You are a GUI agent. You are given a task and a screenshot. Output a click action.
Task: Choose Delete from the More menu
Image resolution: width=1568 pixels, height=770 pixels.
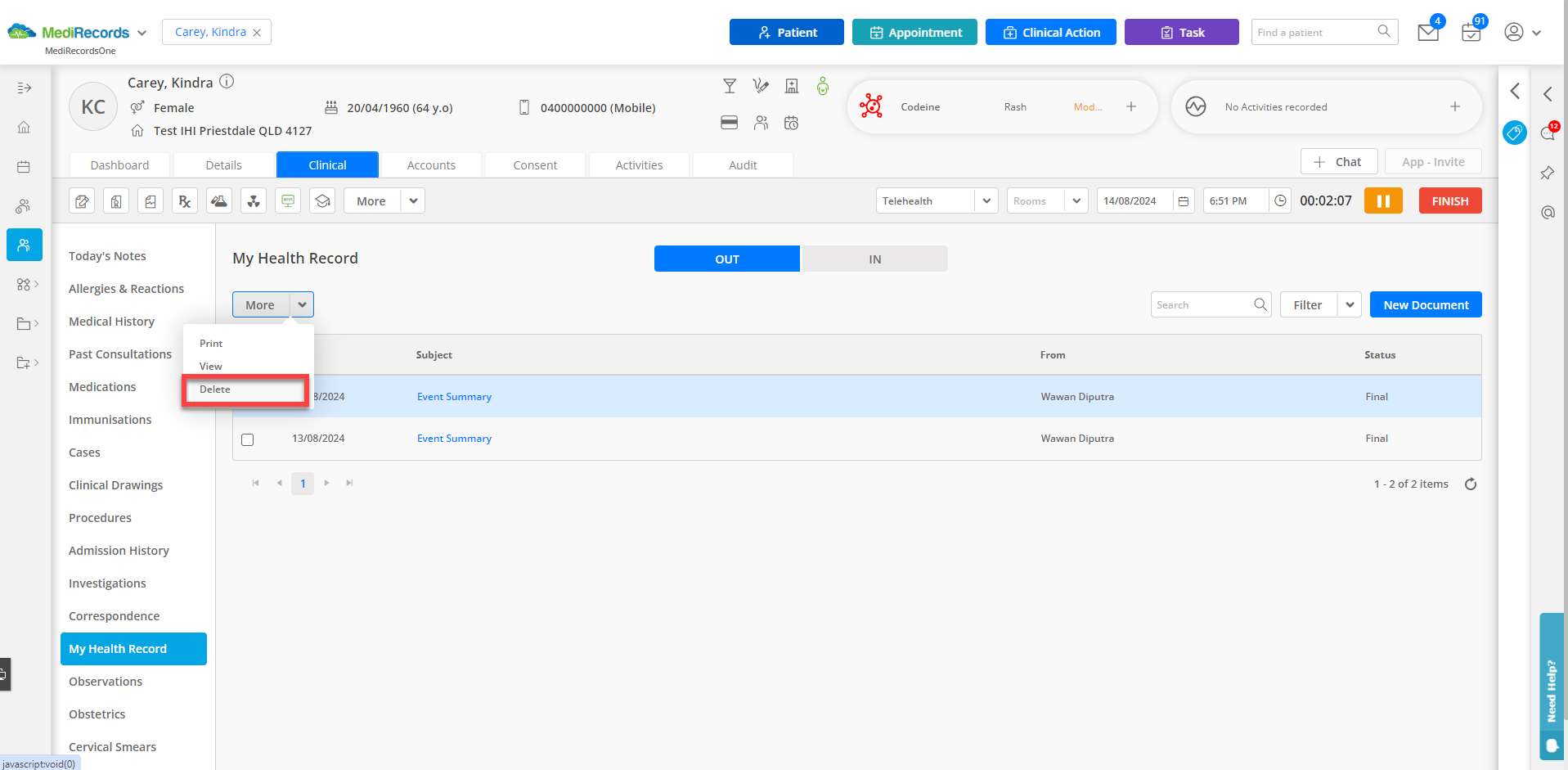(x=215, y=390)
